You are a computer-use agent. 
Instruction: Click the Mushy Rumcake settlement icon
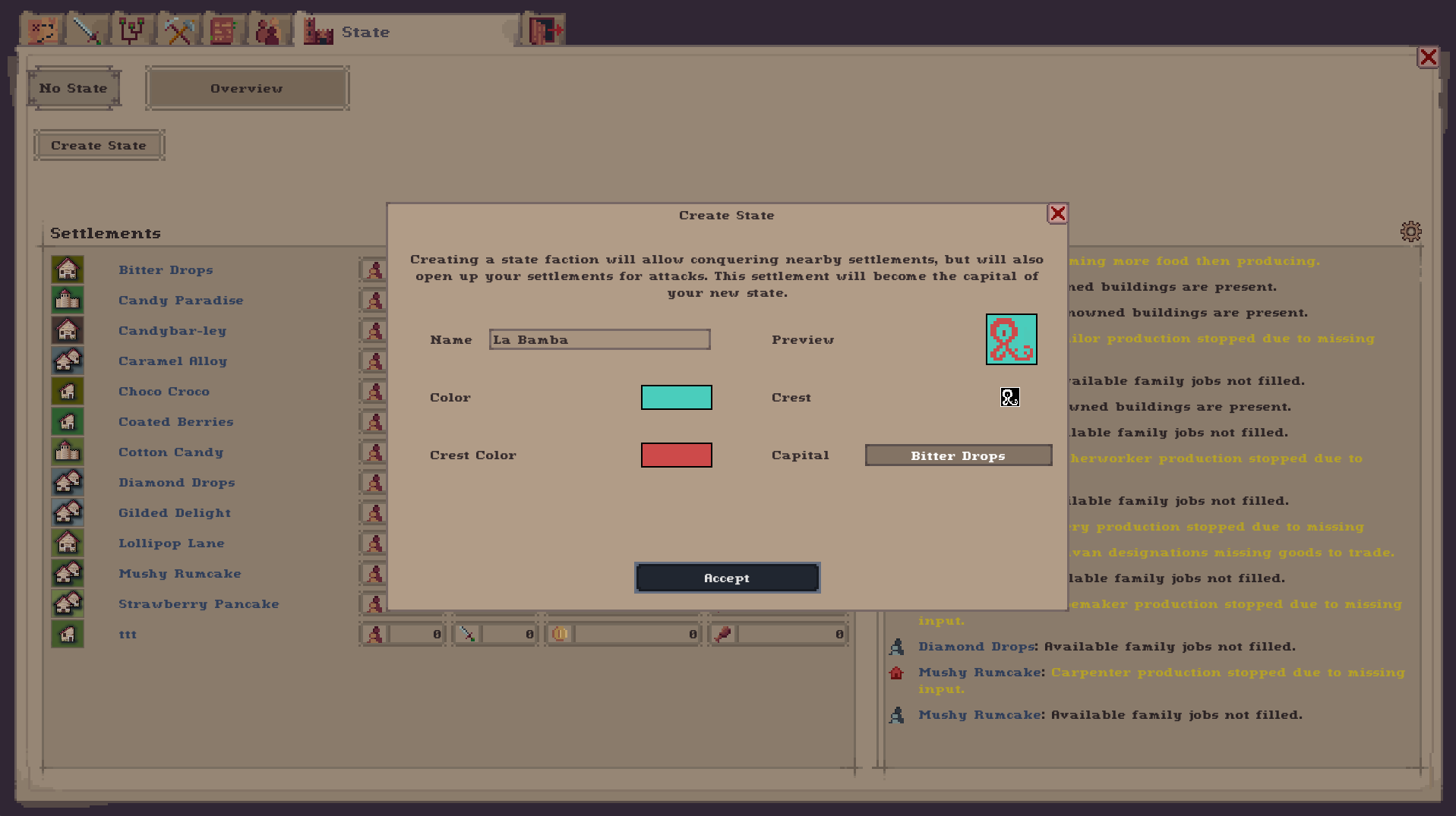68,573
